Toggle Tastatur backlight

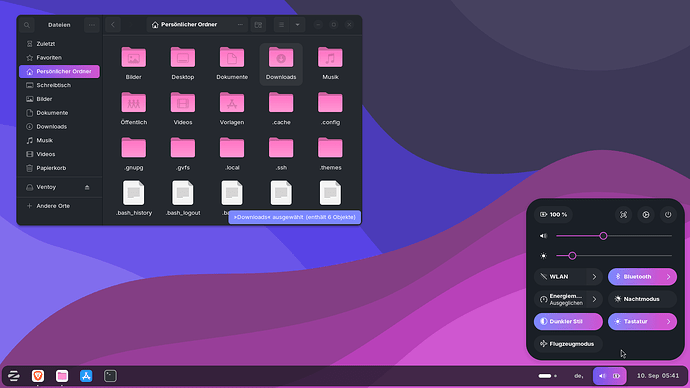[x=634, y=322]
